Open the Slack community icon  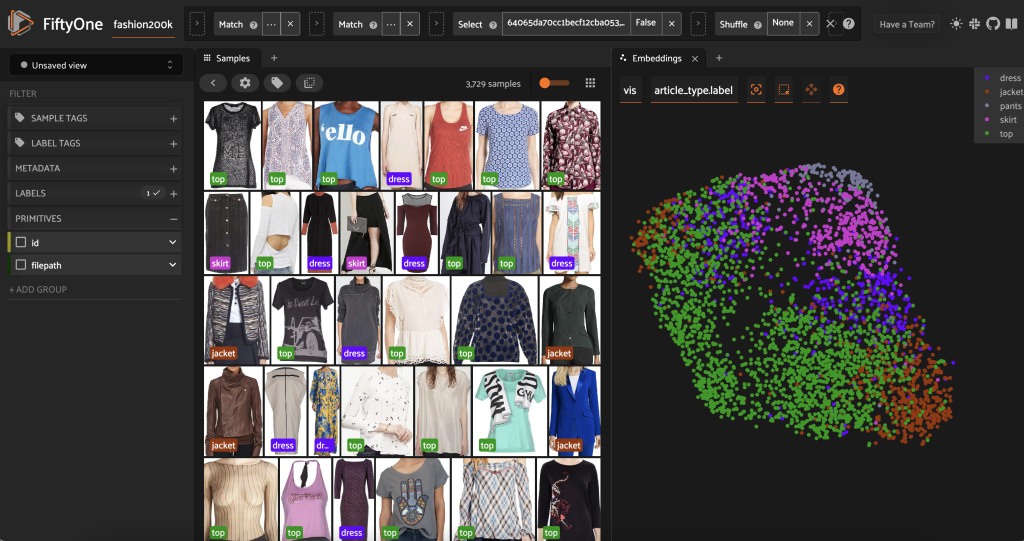coord(975,24)
